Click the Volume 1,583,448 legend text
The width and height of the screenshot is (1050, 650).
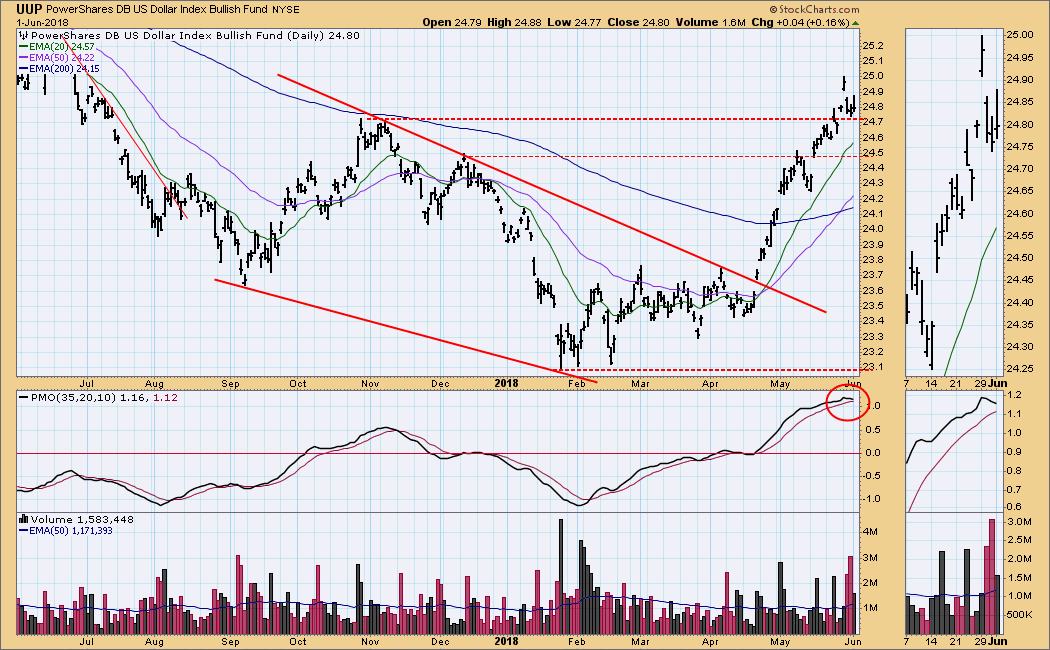click(x=82, y=519)
